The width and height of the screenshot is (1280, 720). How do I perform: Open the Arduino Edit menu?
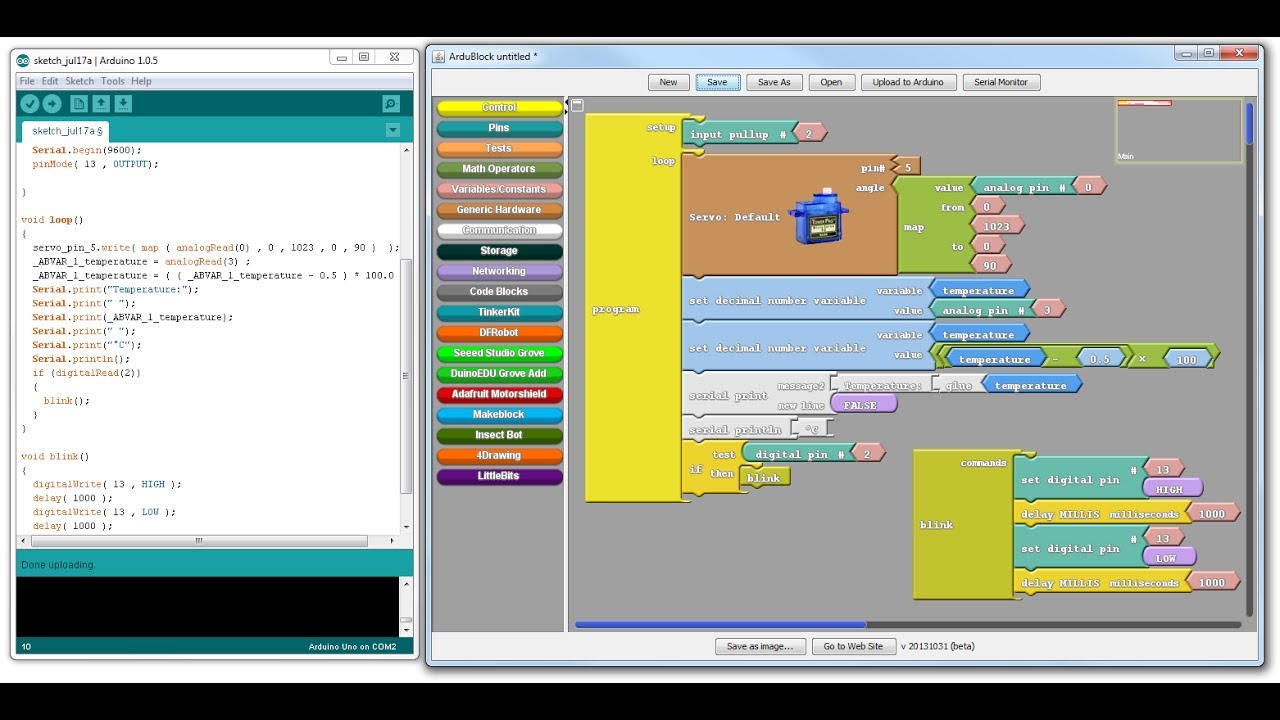coord(50,81)
